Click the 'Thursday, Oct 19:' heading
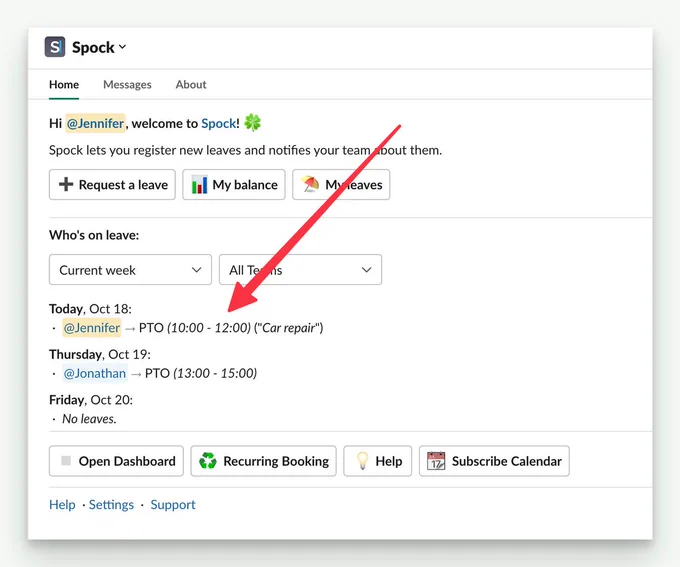The width and height of the screenshot is (680, 567). point(100,354)
